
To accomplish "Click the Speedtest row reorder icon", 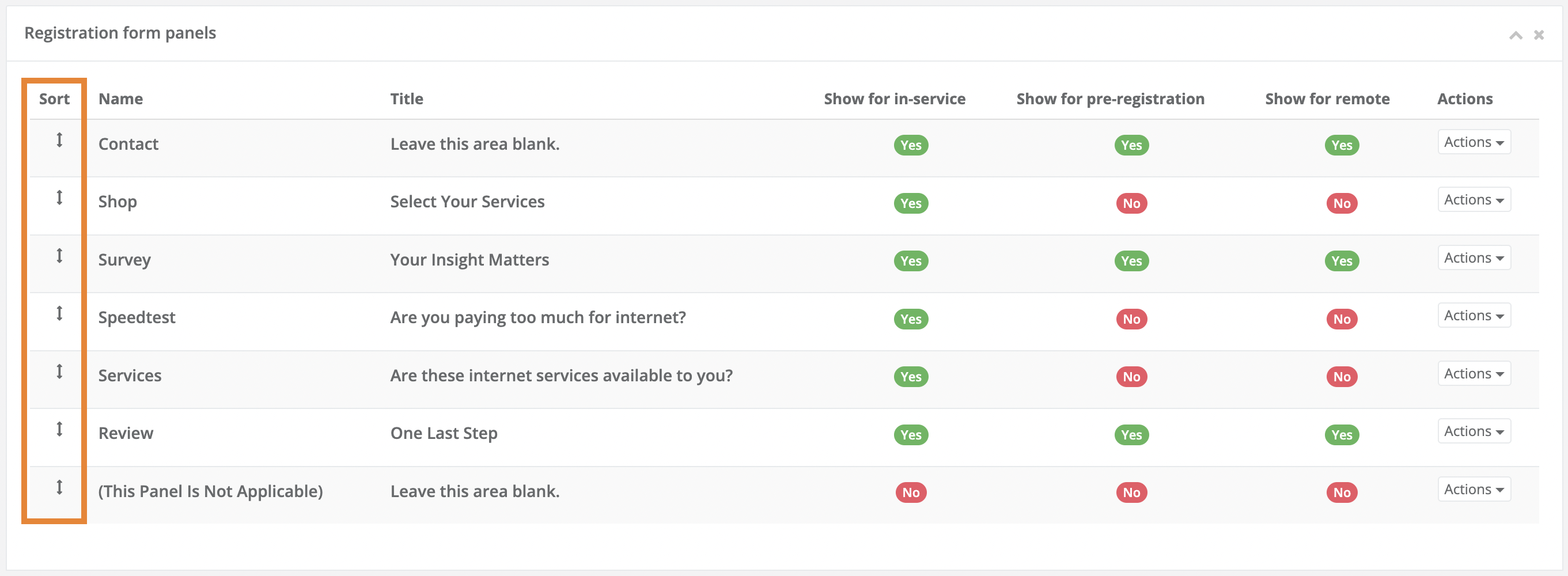I will pyautogui.click(x=59, y=313).
